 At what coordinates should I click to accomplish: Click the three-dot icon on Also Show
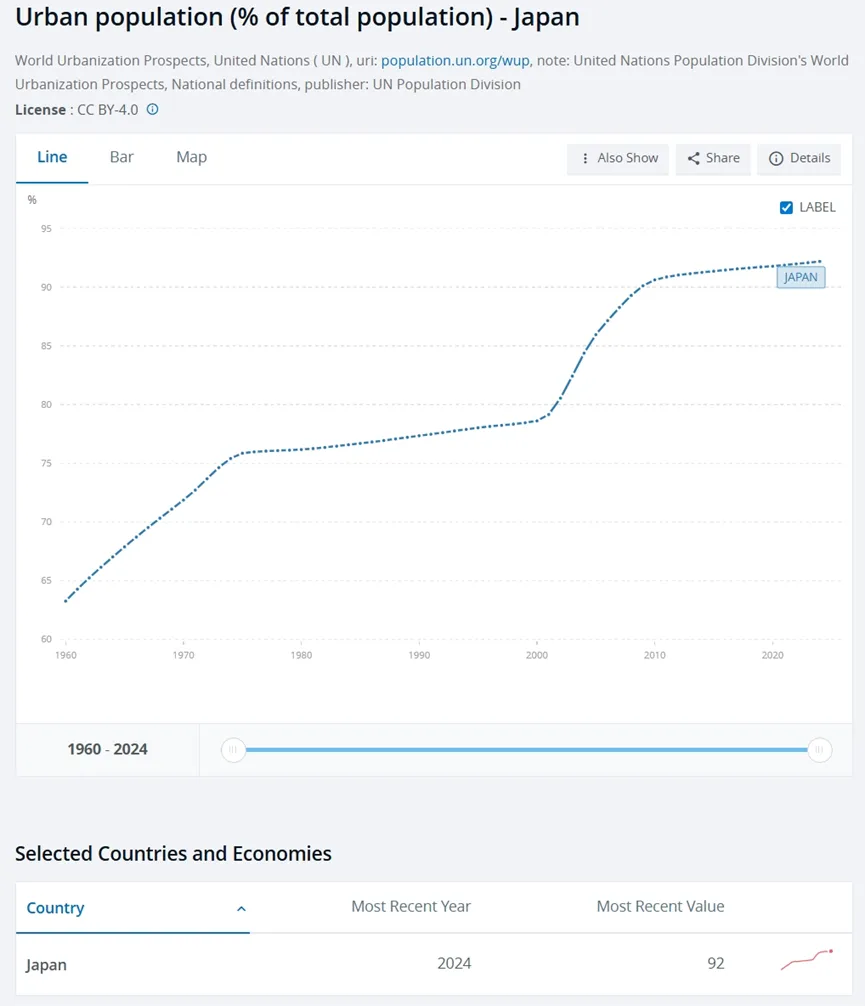pos(585,158)
